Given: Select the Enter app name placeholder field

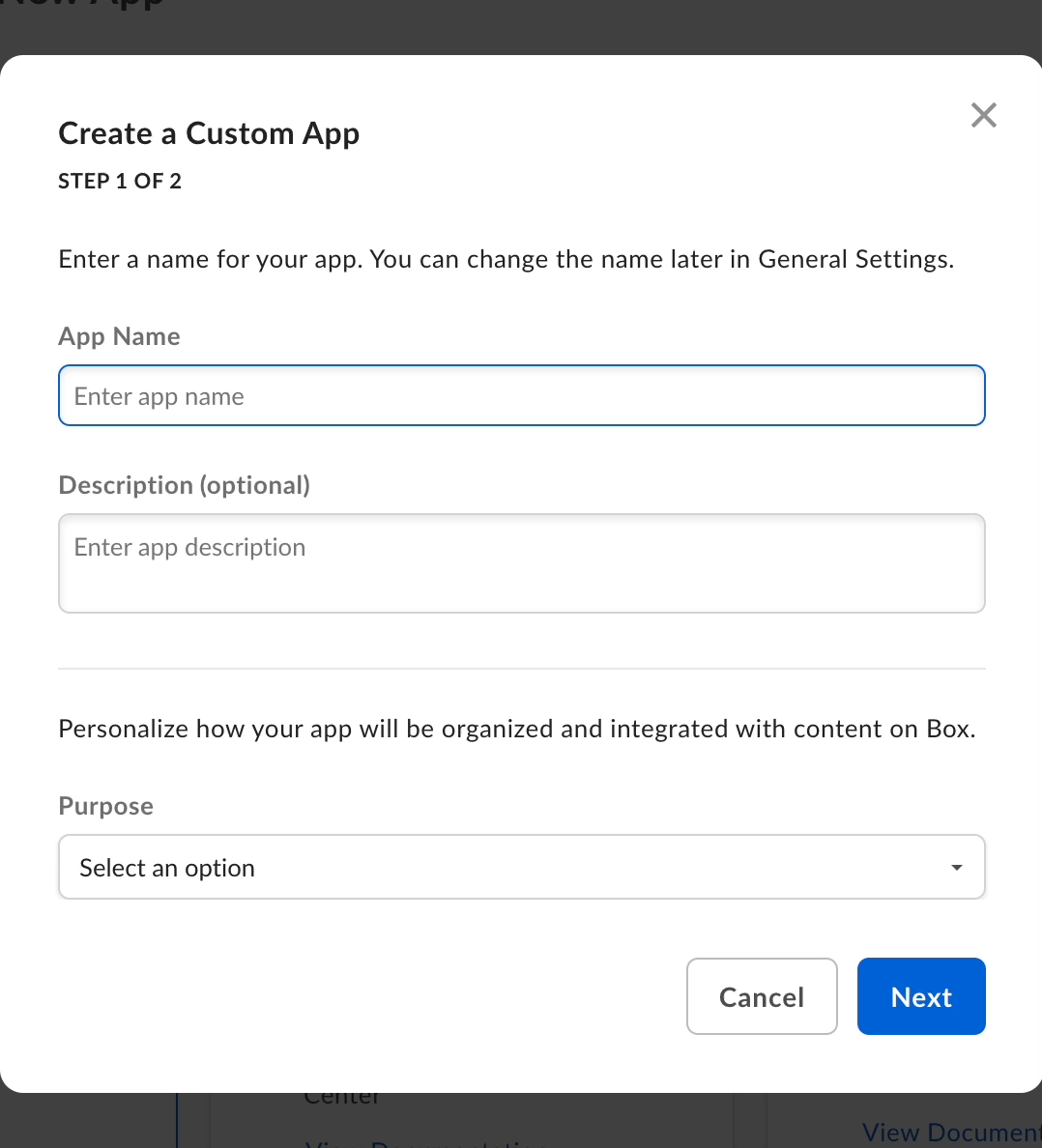Looking at the screenshot, I should (522, 395).
